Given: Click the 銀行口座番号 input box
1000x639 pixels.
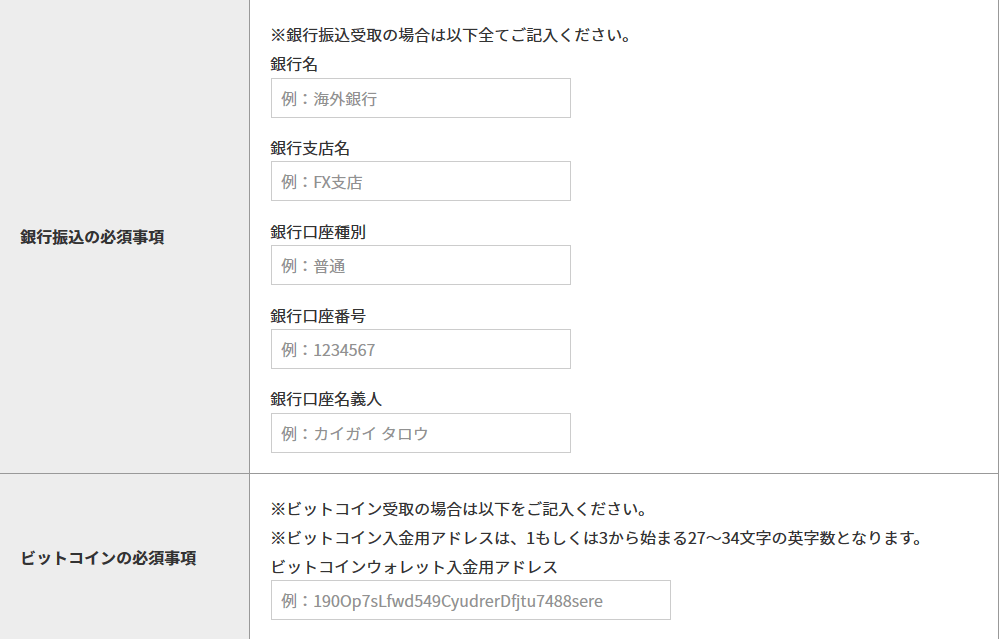Looking at the screenshot, I should pyautogui.click(x=421, y=349).
